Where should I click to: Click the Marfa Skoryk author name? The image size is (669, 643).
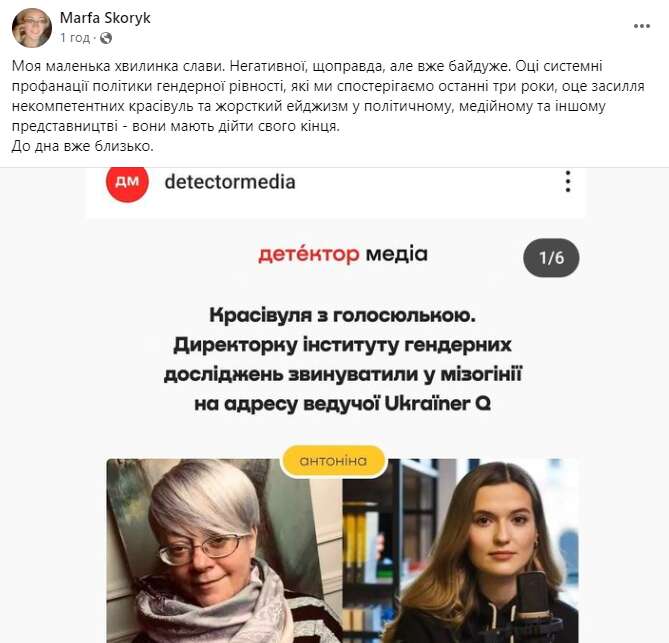tap(105, 18)
